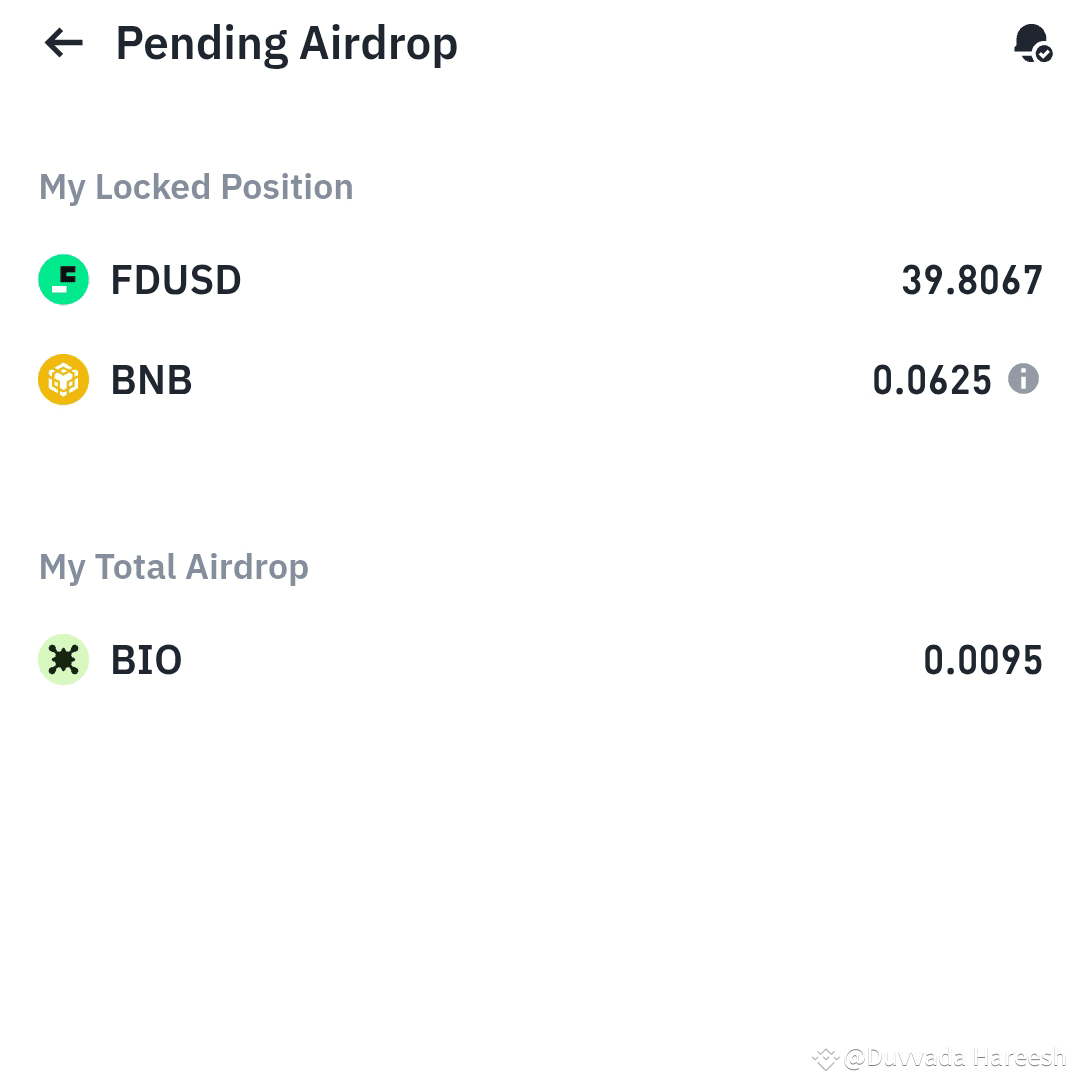Open notifications via the bell icon
The width and height of the screenshot is (1080, 1080).
(1030, 42)
